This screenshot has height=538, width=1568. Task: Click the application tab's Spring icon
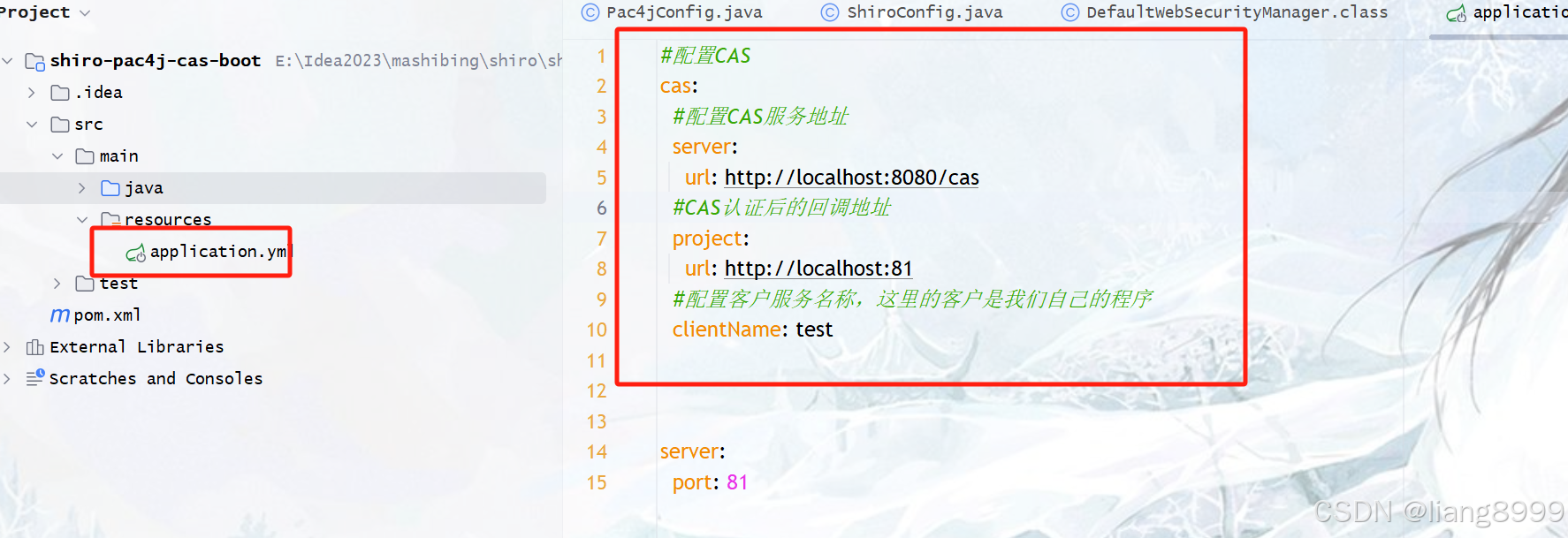[1456, 13]
